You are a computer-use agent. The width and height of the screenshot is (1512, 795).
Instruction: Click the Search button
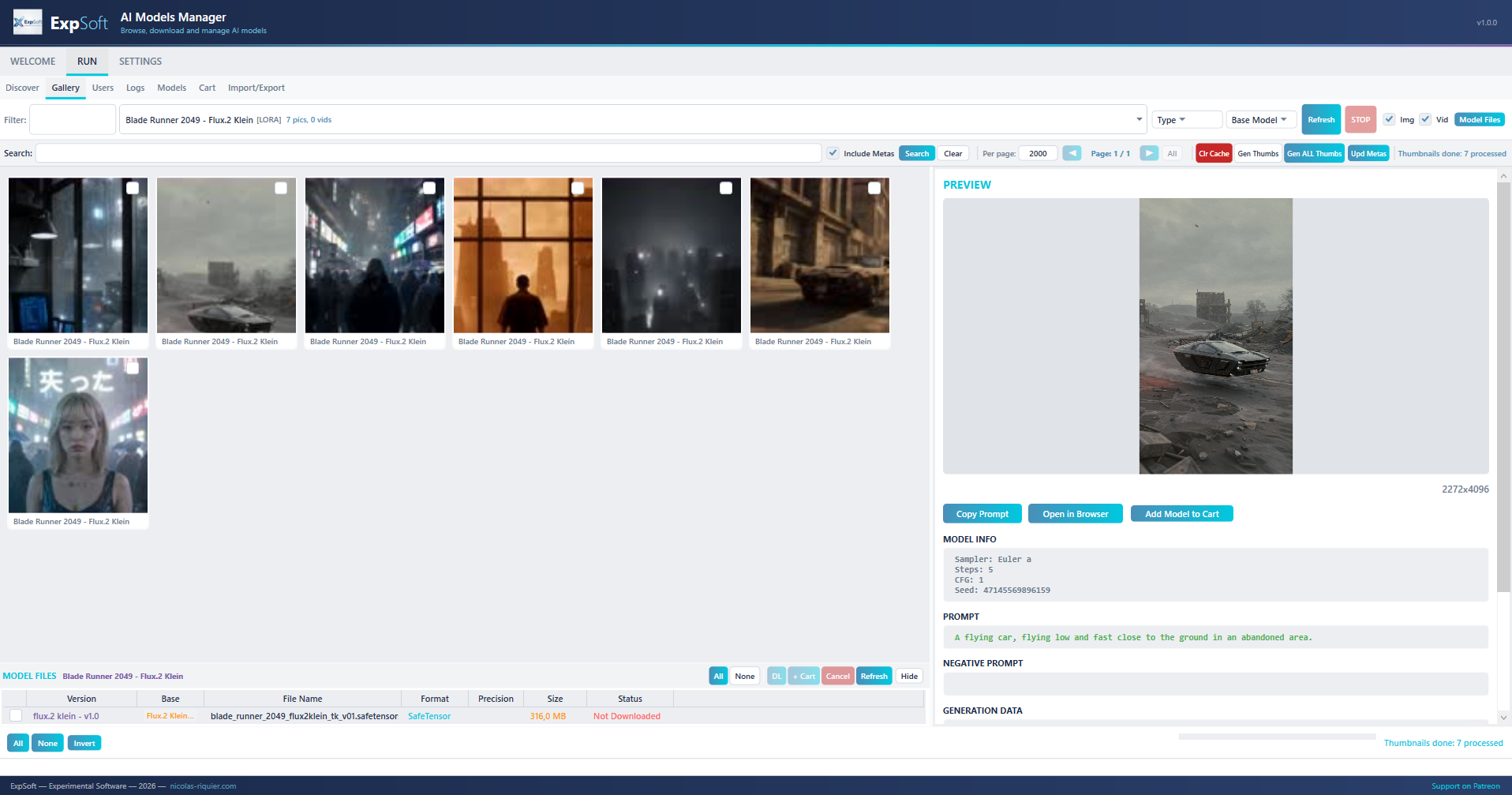[x=917, y=153]
